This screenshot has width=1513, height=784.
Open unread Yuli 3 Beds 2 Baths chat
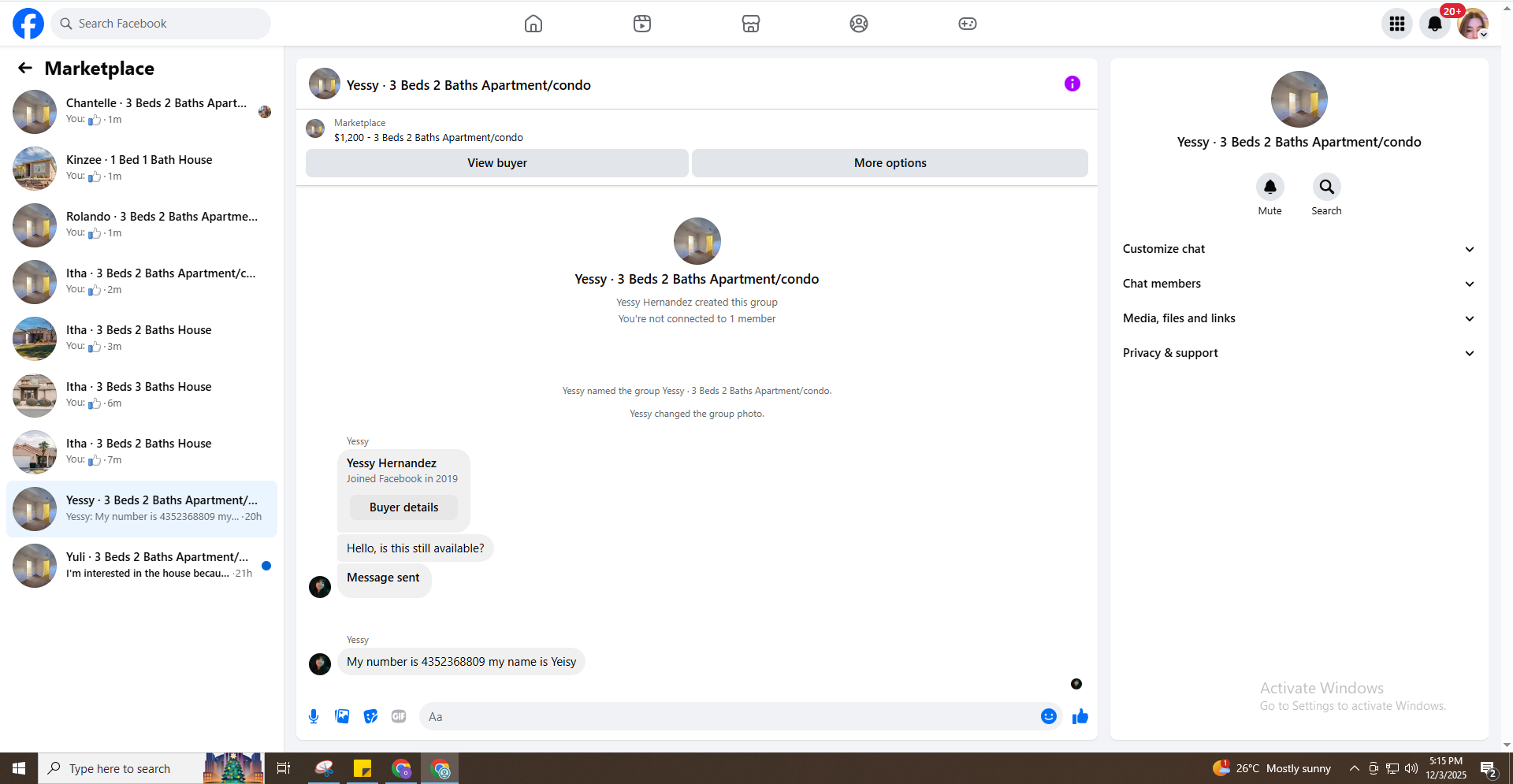(142, 566)
